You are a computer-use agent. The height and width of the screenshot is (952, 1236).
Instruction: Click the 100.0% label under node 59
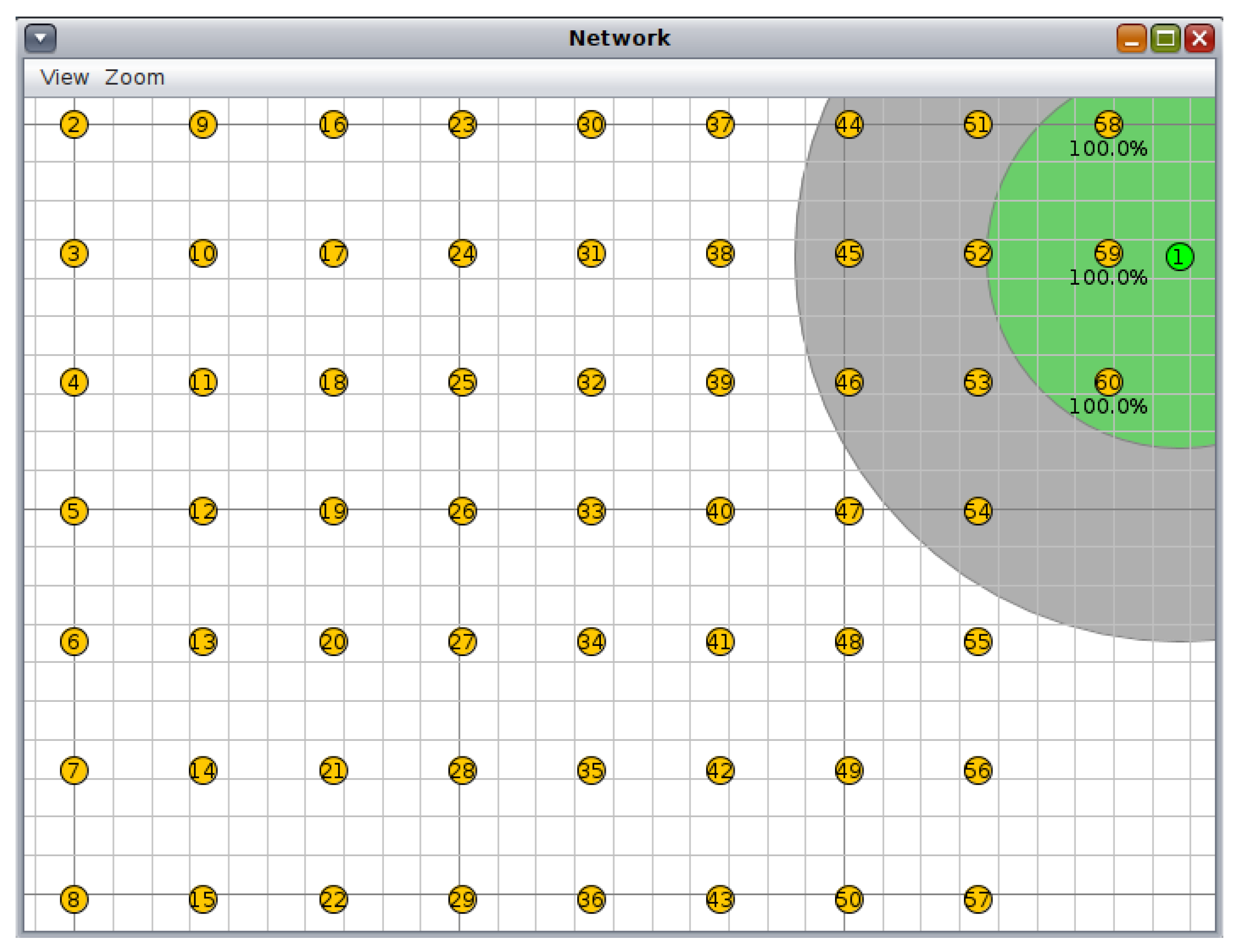tap(1108, 277)
